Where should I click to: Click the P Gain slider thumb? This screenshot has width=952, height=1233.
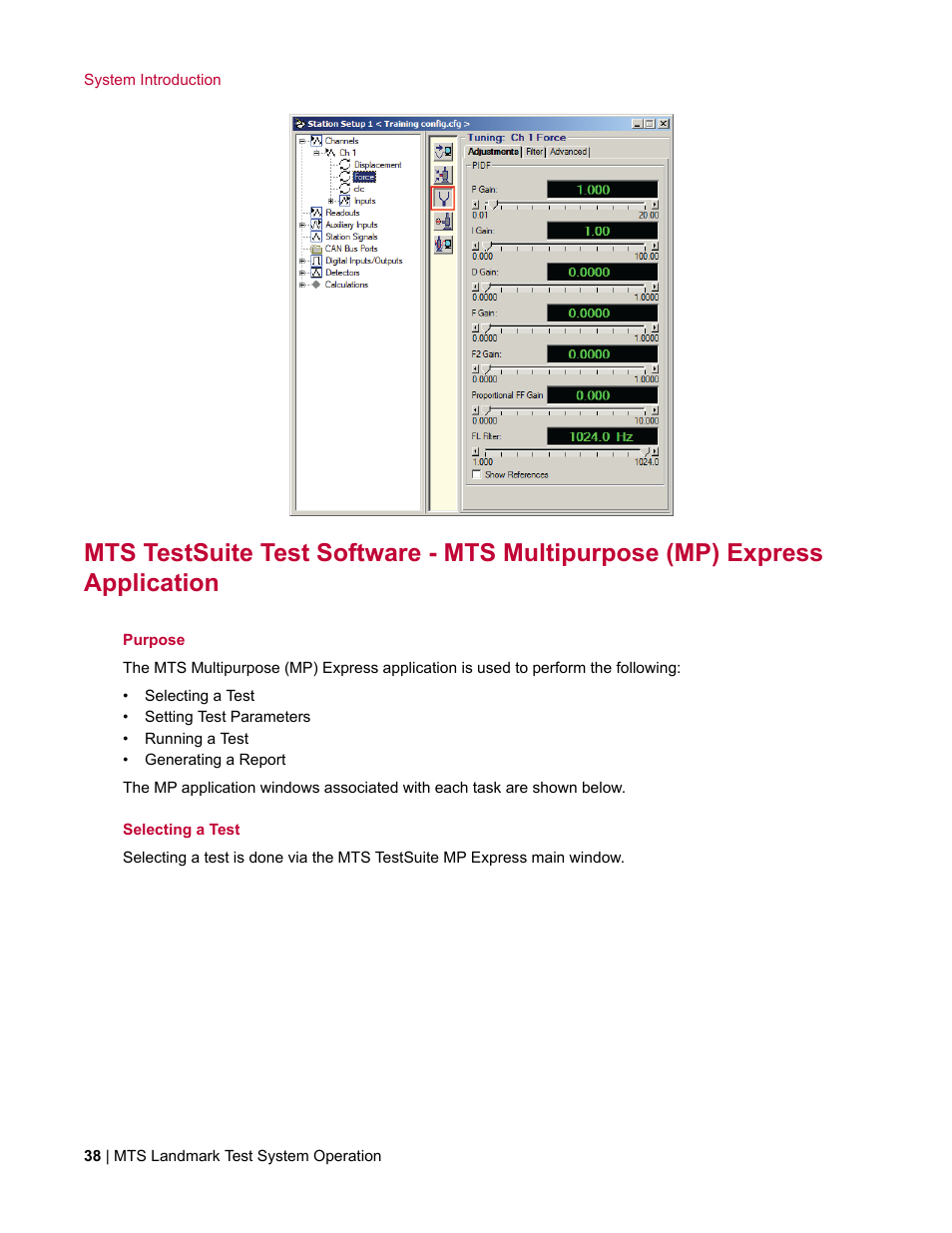click(495, 205)
